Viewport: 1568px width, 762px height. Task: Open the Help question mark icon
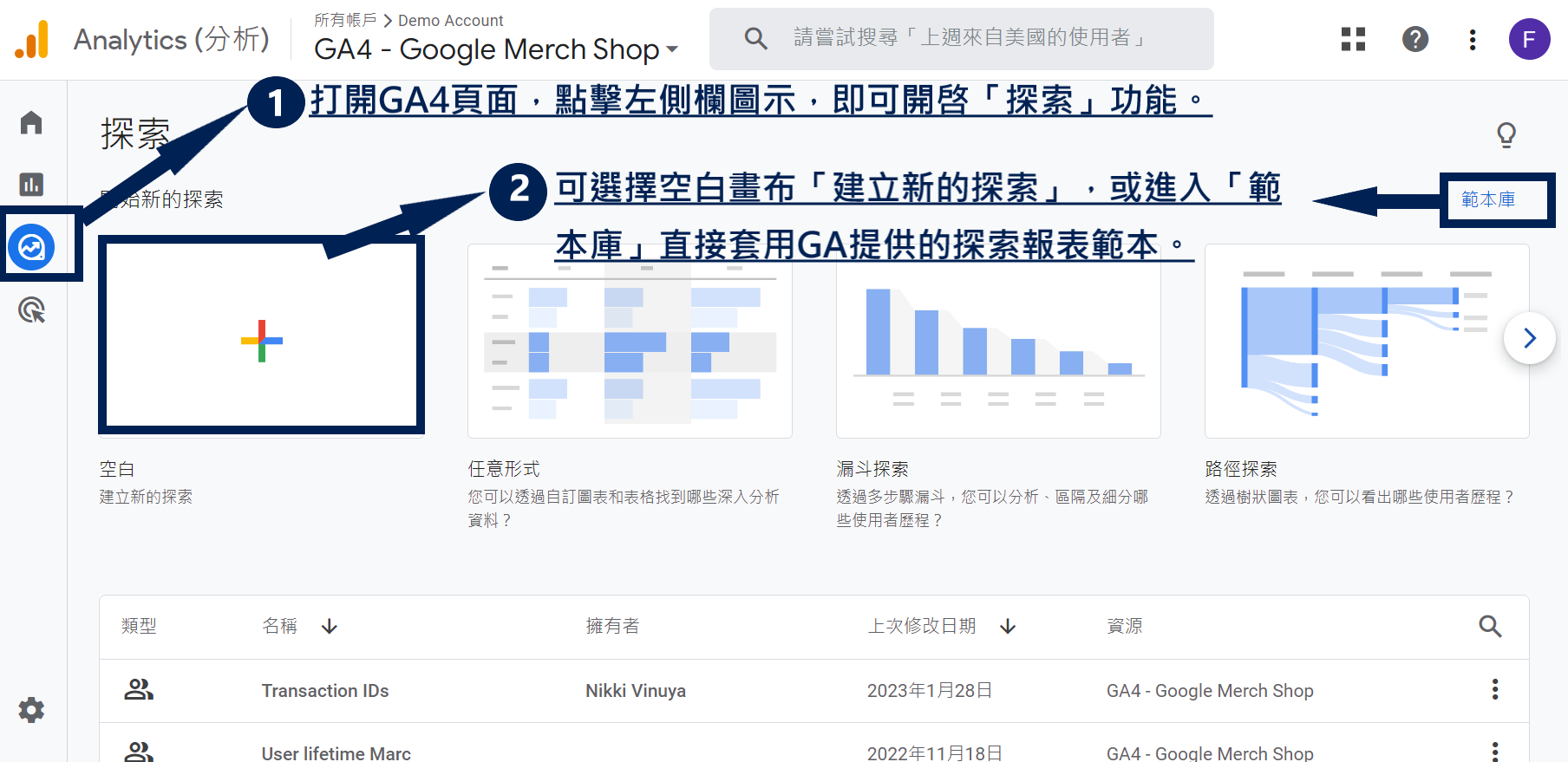click(1415, 39)
